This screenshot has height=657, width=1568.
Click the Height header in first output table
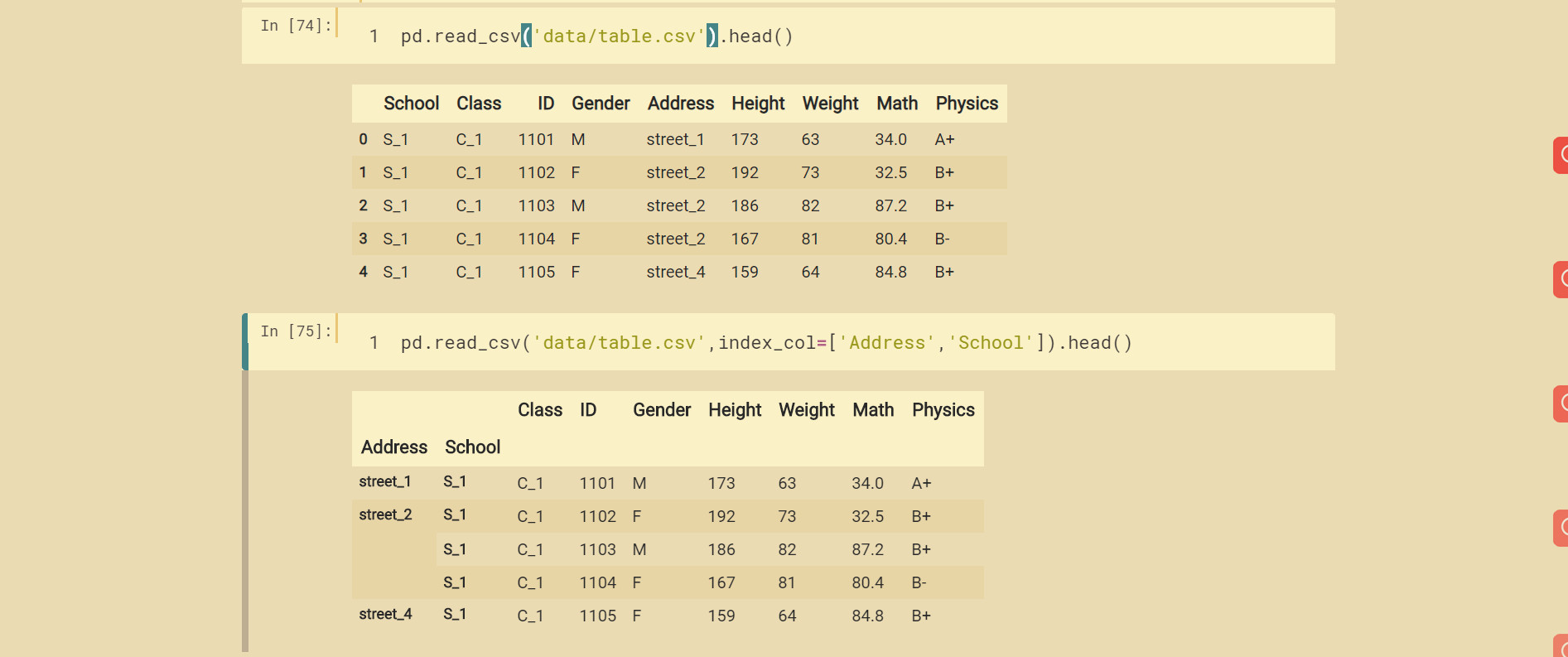click(758, 104)
